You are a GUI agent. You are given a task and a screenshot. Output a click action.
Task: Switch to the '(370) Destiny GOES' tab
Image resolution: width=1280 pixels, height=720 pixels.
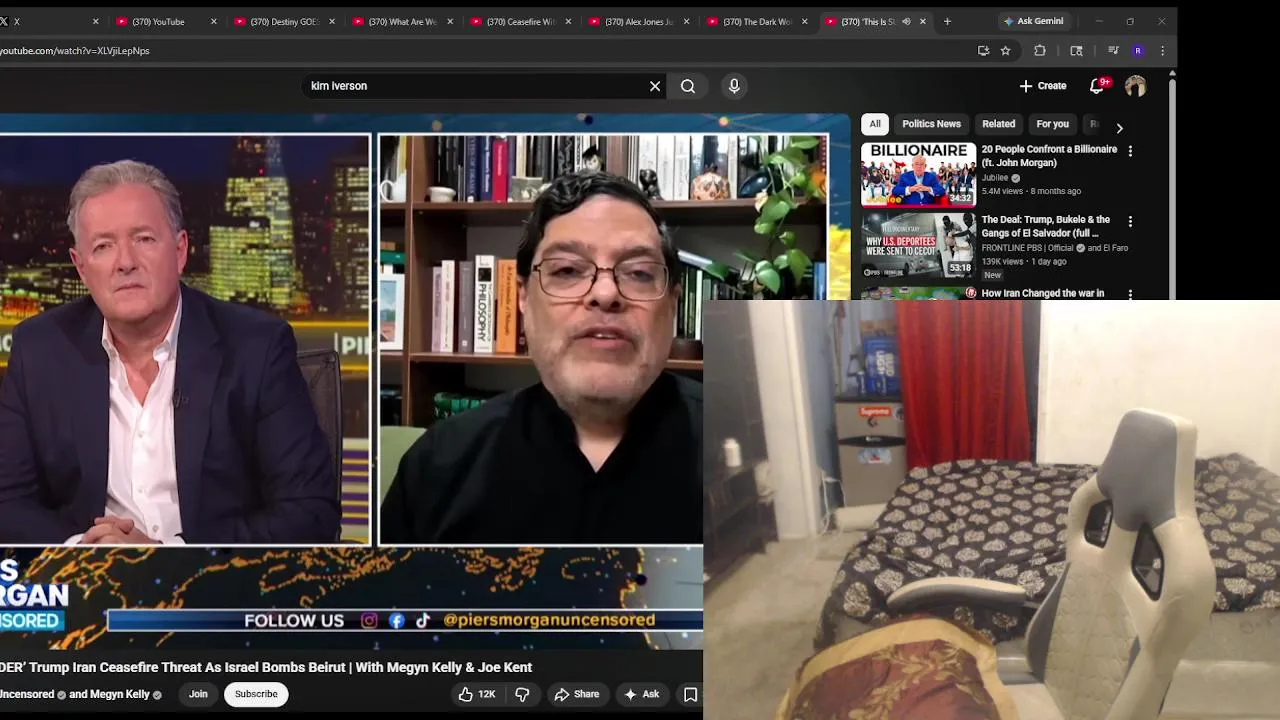coord(283,21)
